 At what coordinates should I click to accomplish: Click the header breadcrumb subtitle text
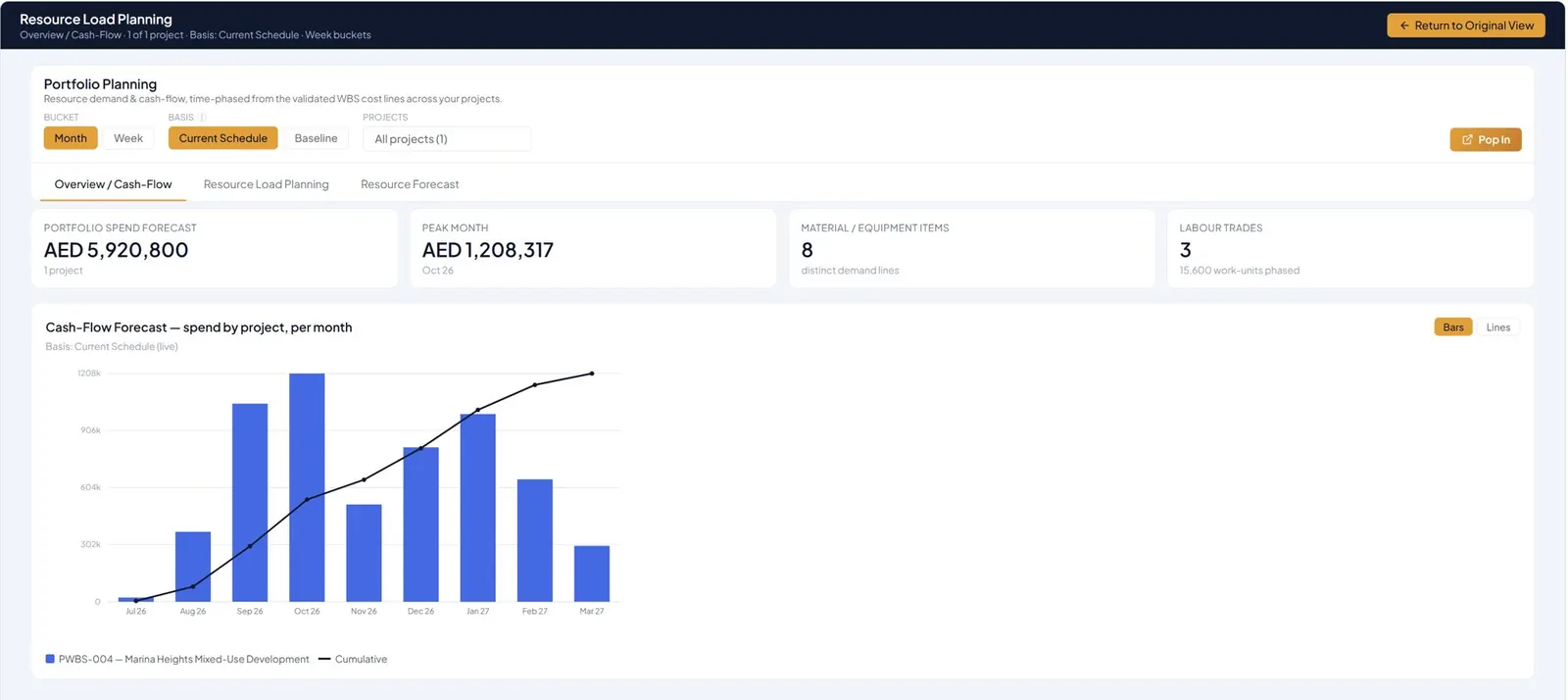196,35
